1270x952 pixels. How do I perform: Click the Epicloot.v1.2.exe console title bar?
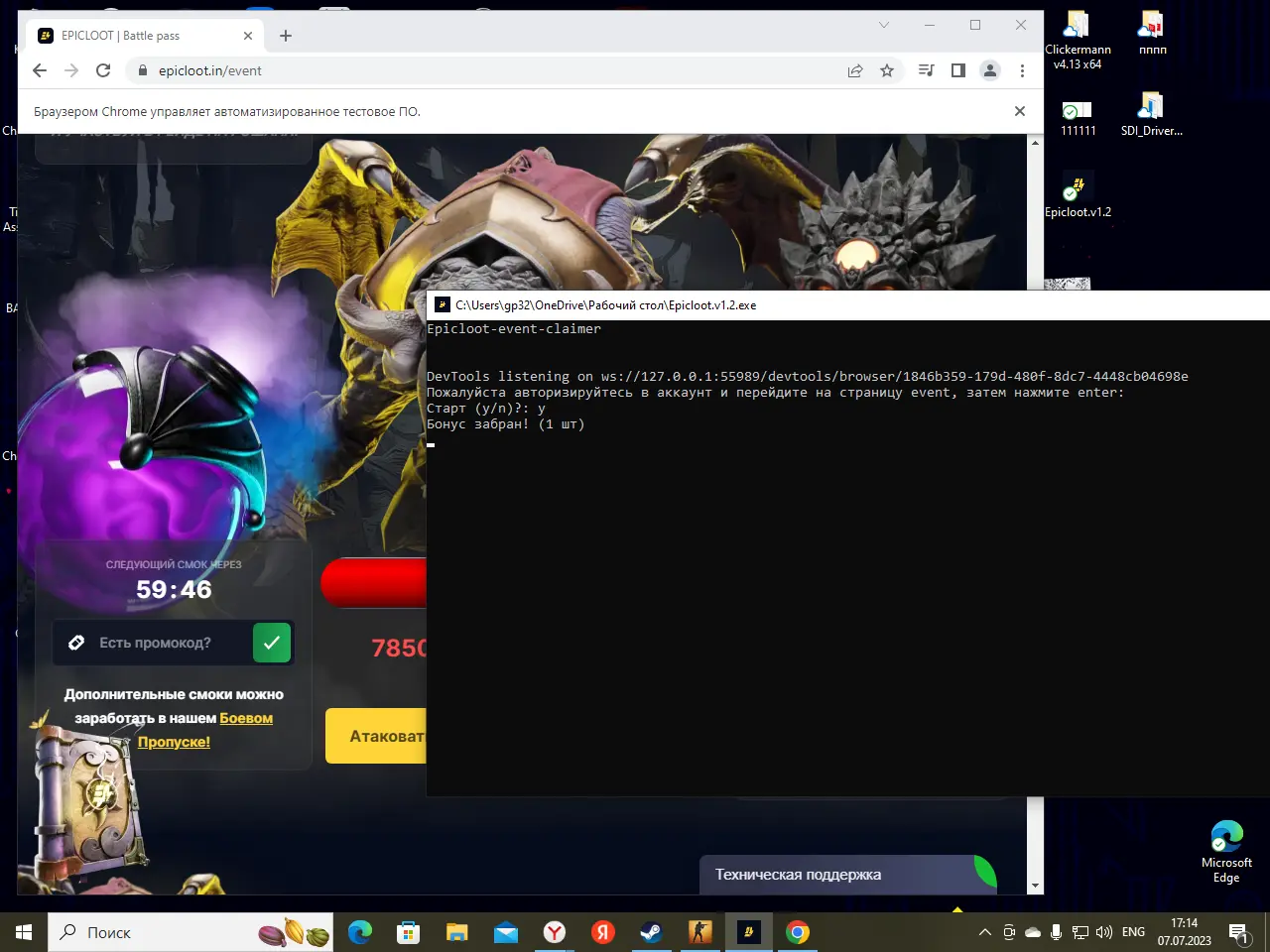point(848,304)
